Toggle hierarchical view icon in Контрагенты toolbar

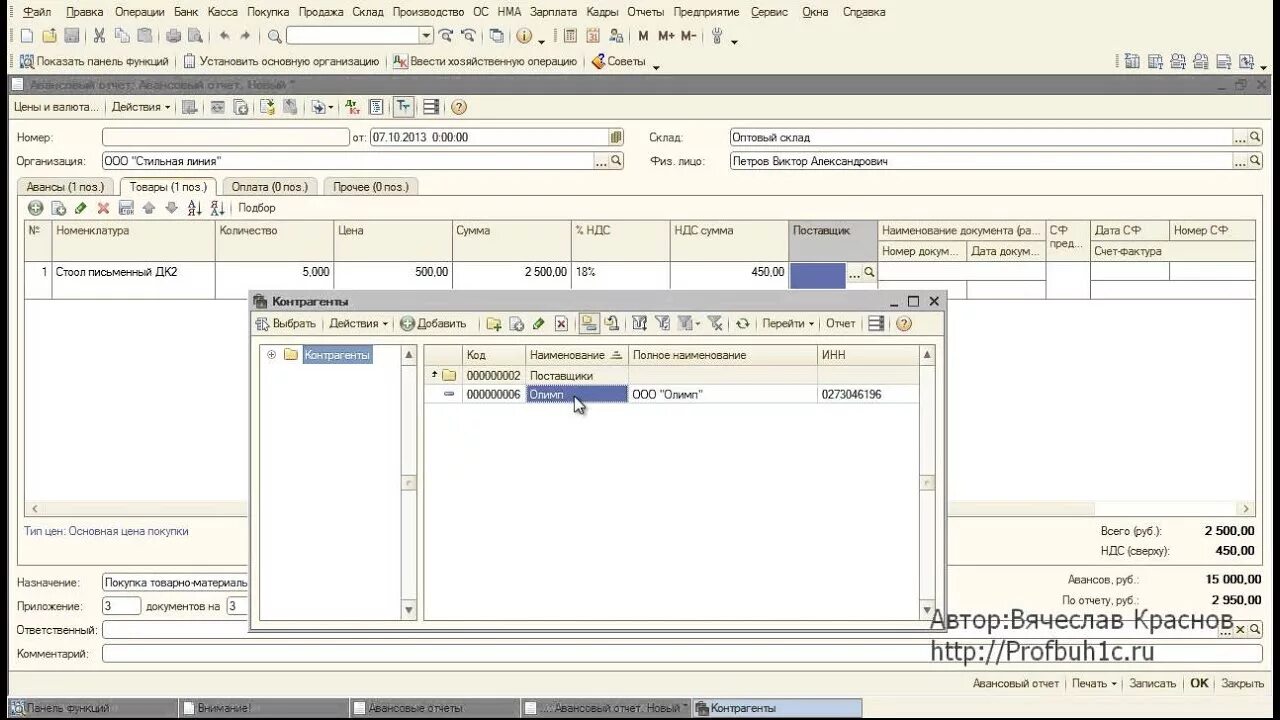[589, 324]
